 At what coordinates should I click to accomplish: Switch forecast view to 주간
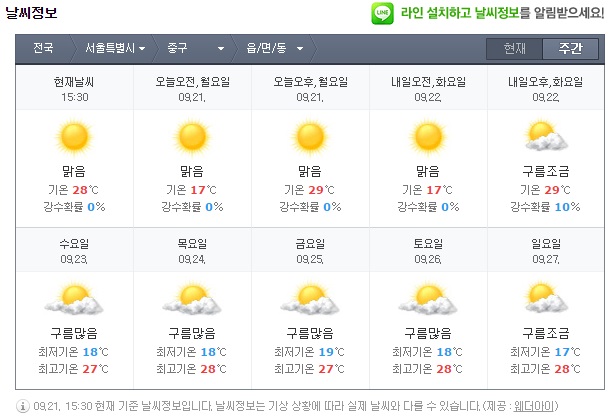tap(570, 48)
